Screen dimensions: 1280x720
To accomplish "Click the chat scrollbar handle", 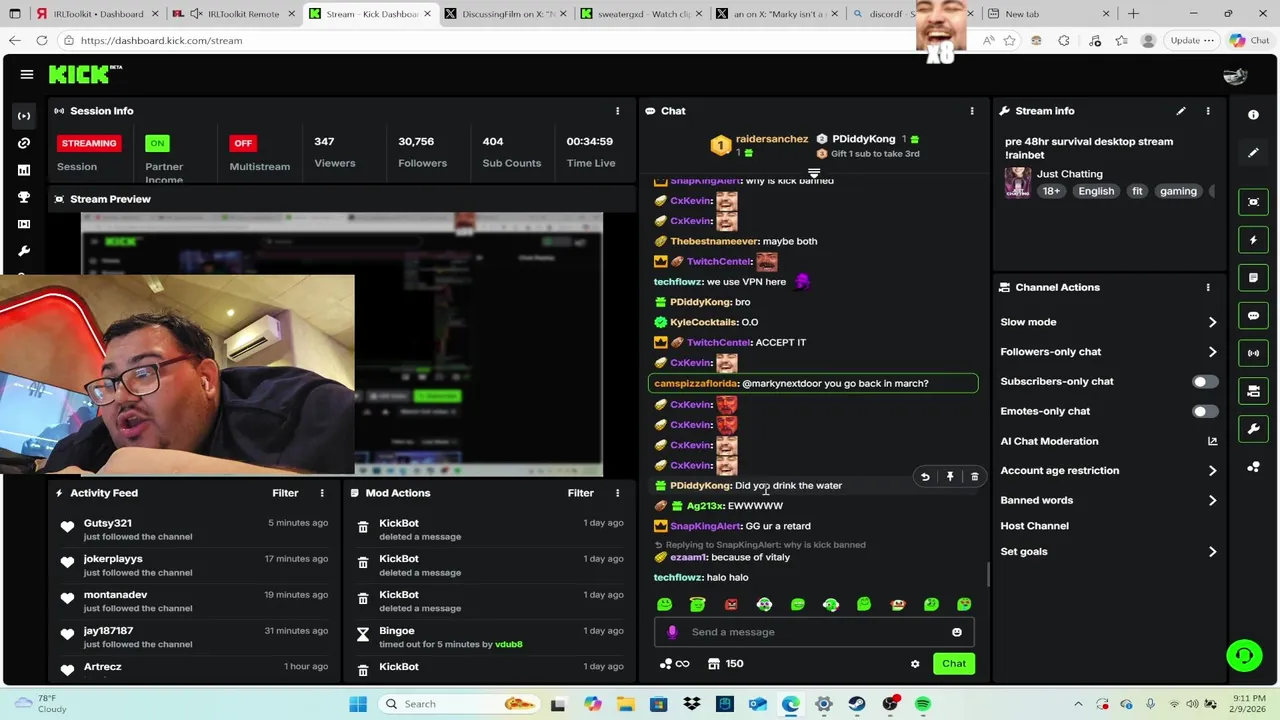I will coord(988,574).
